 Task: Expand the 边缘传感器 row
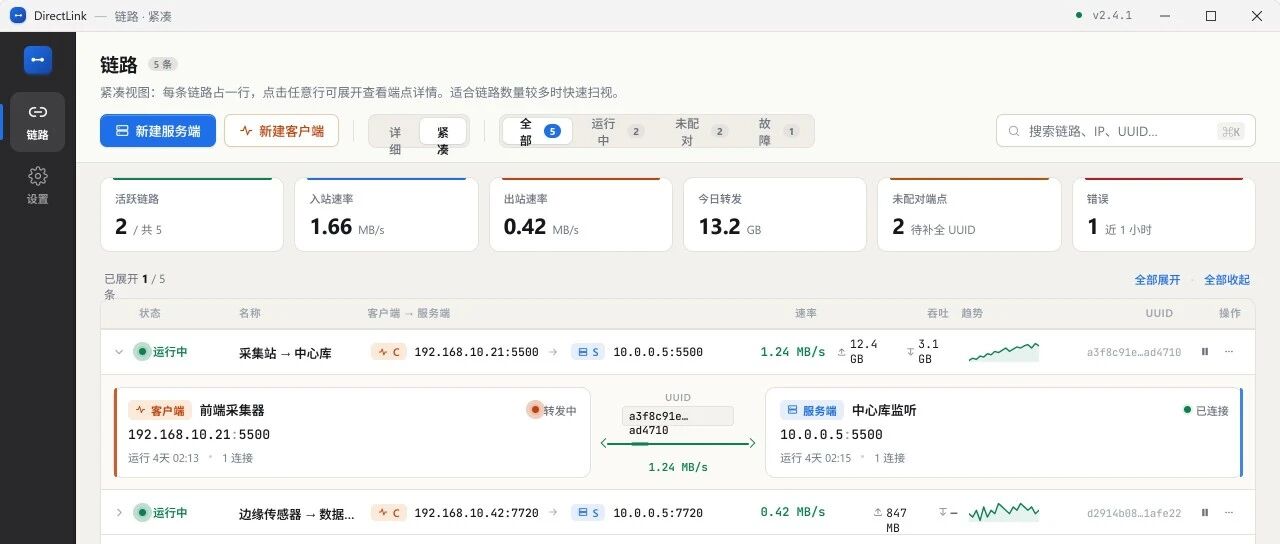[119, 513]
